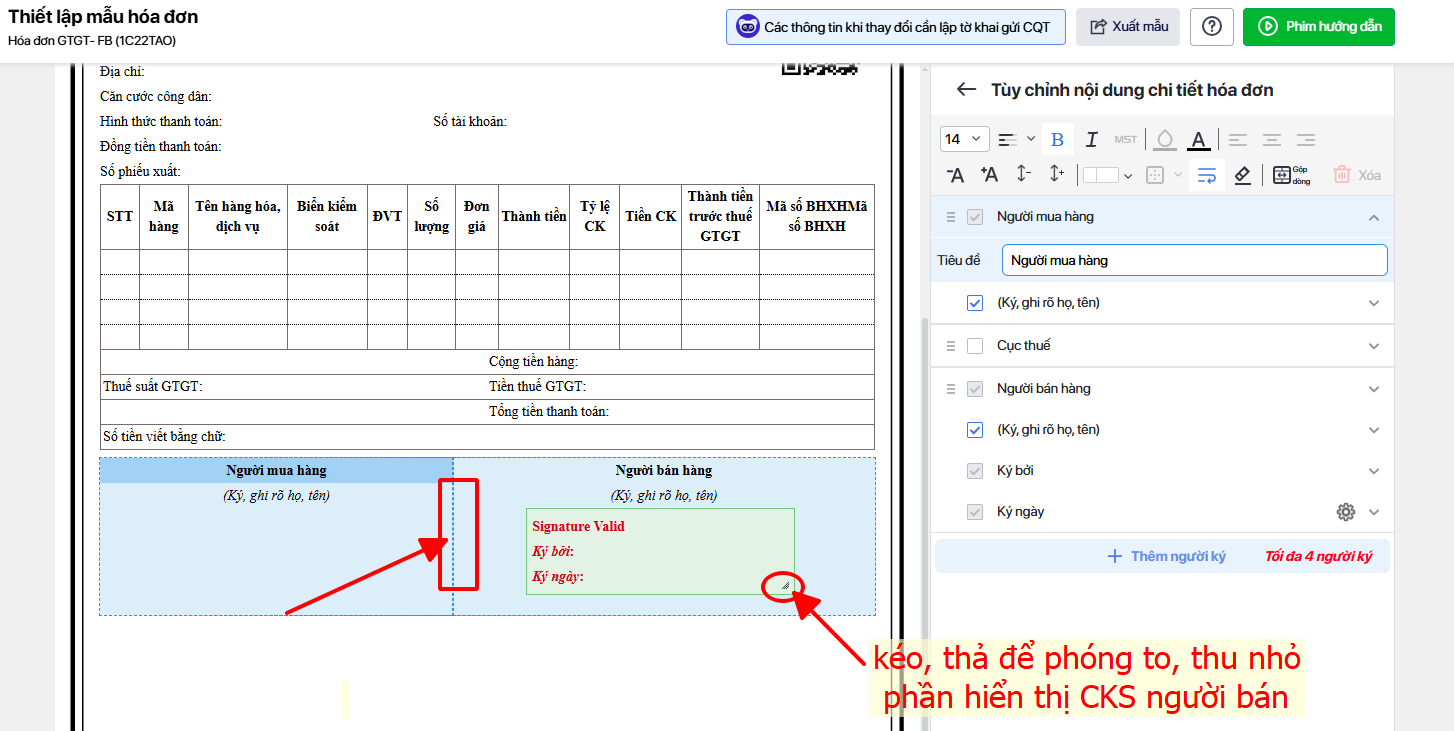Screen dimensions: 1454x731
Task: Click Thêm người ký link
Action: [1166, 557]
